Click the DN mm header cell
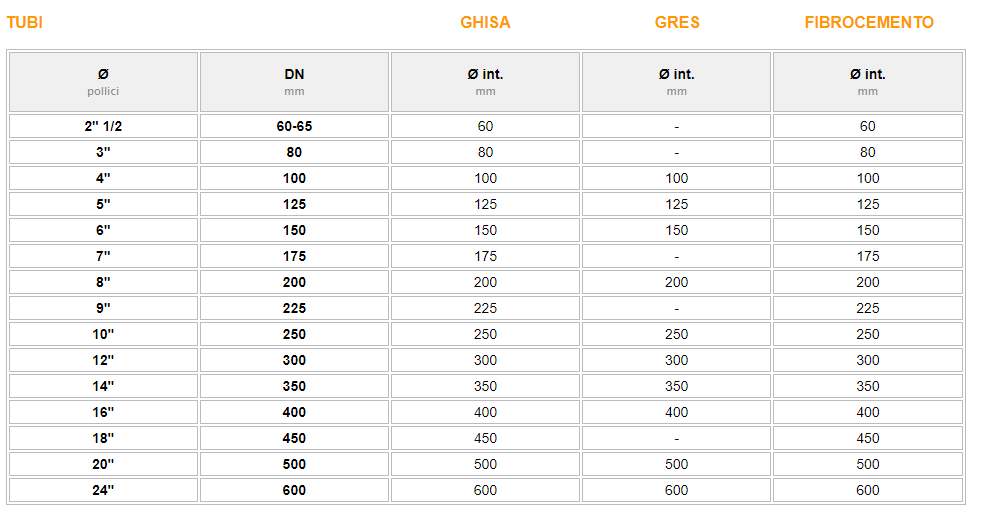983x517 pixels. tap(294, 82)
